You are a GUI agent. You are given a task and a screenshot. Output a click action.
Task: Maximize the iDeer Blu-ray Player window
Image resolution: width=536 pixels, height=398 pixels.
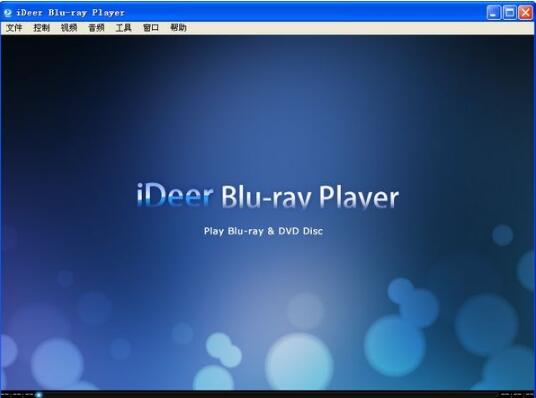pyautogui.click(x=510, y=13)
